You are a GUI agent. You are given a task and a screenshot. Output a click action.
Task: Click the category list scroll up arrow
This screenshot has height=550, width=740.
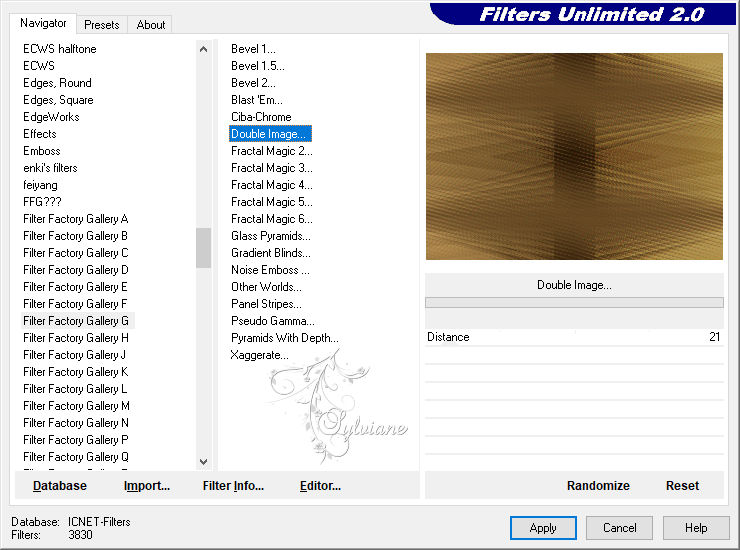[x=203, y=49]
